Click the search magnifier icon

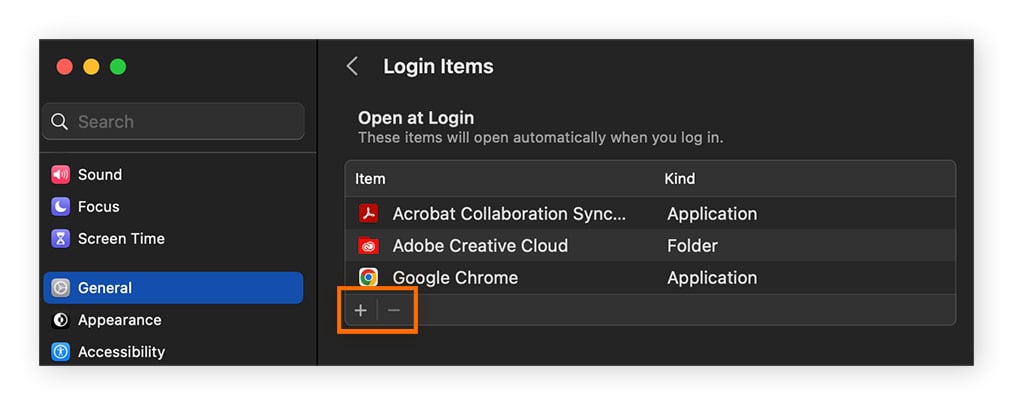pos(59,121)
